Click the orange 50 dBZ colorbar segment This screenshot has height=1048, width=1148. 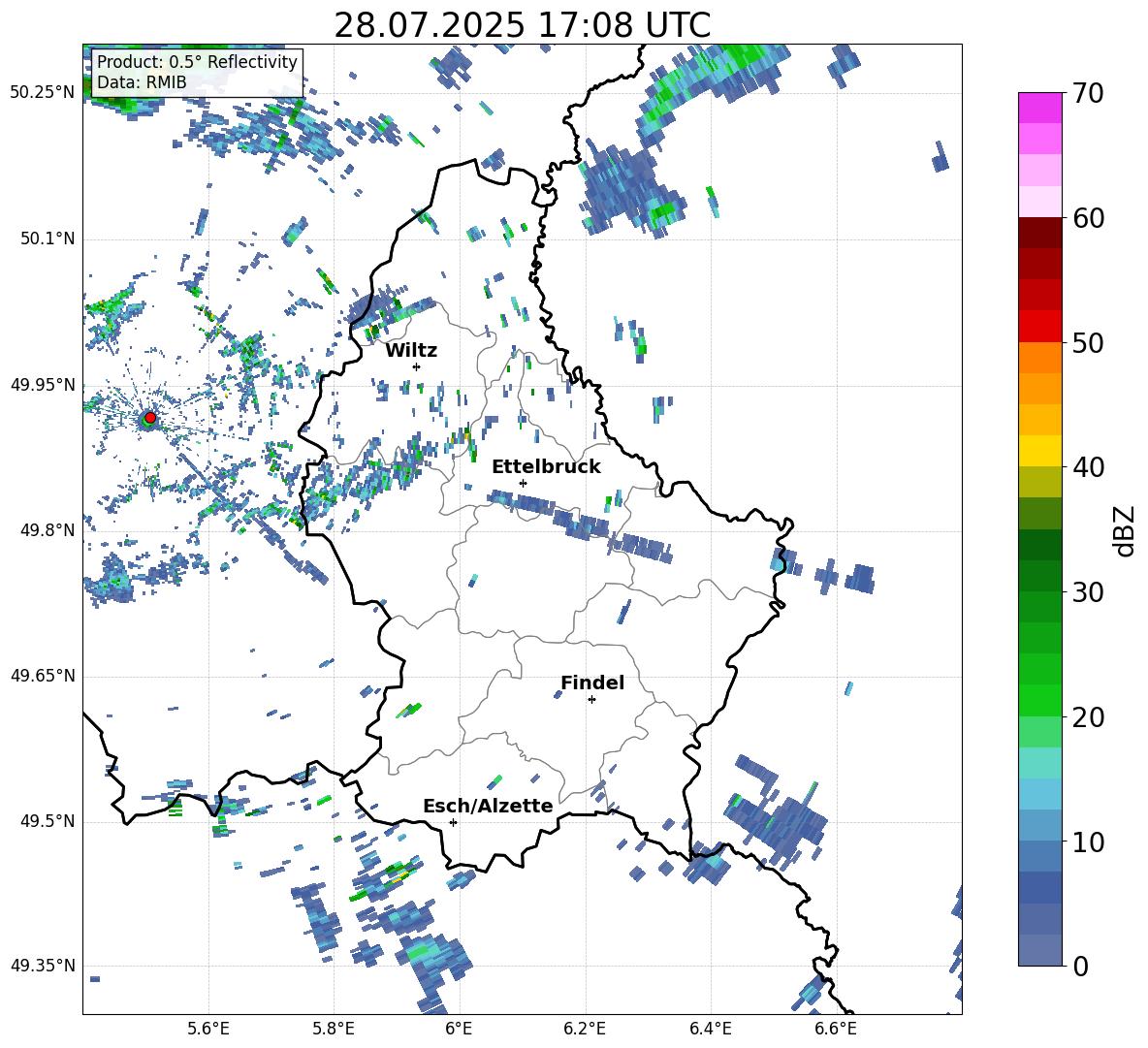(x=1039, y=358)
